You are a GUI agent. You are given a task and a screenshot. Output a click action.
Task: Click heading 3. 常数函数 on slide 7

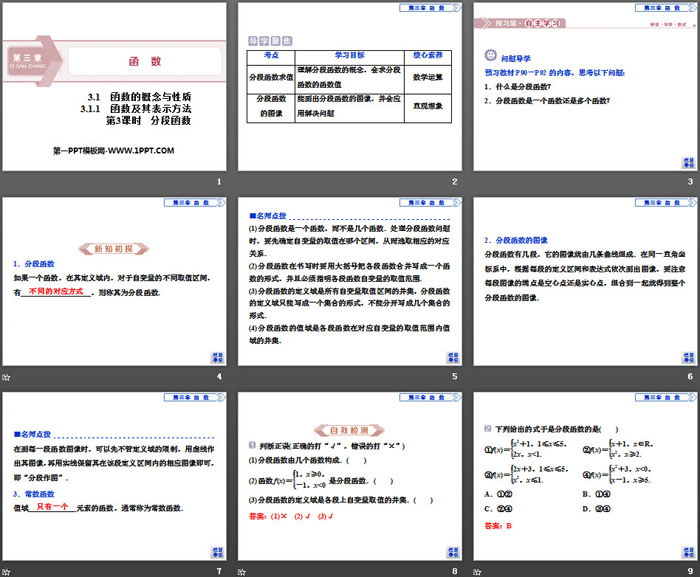[x=34, y=494]
